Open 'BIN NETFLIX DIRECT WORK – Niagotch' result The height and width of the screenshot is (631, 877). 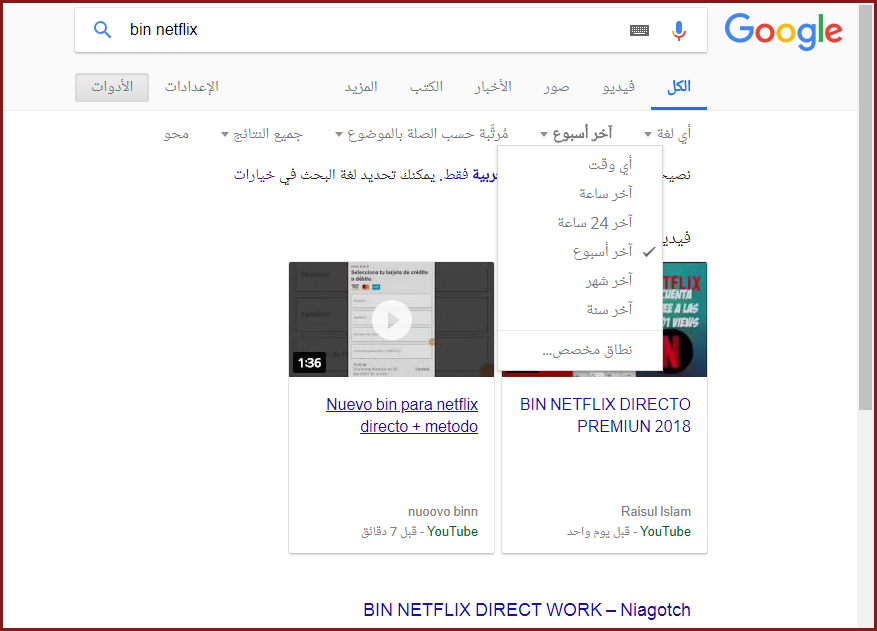527,610
